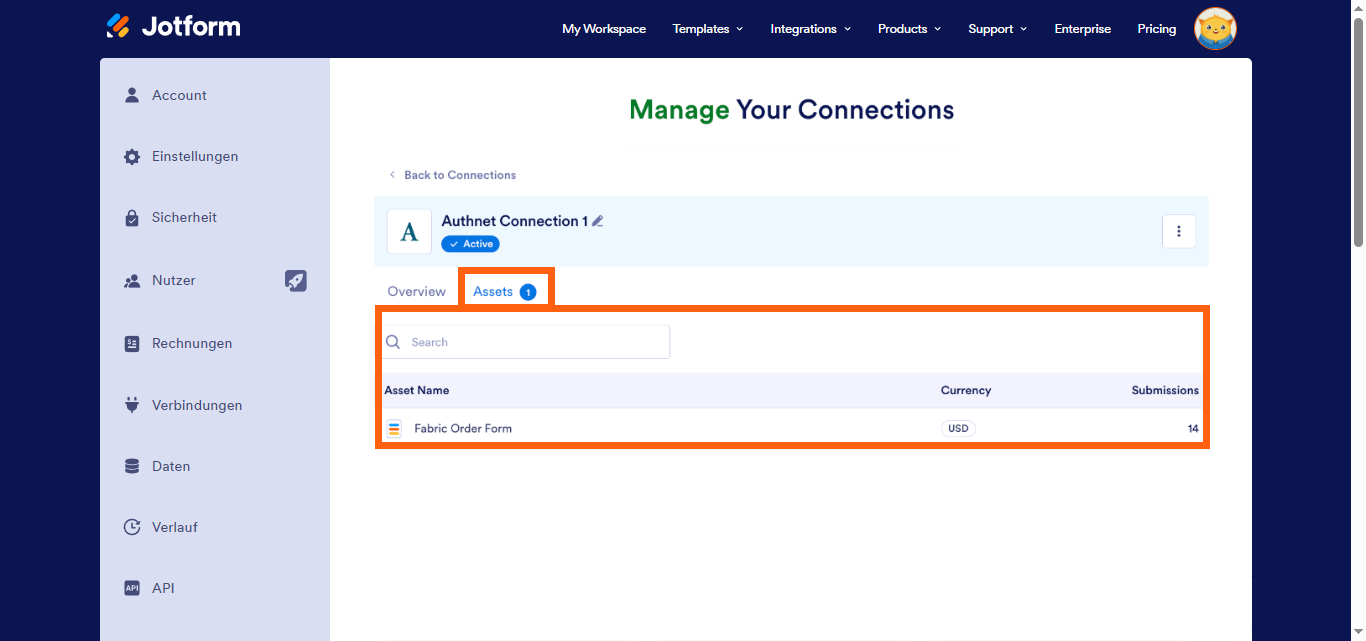Click the Authnet Connection 1 title
This screenshot has width=1366, height=641.
coord(515,221)
